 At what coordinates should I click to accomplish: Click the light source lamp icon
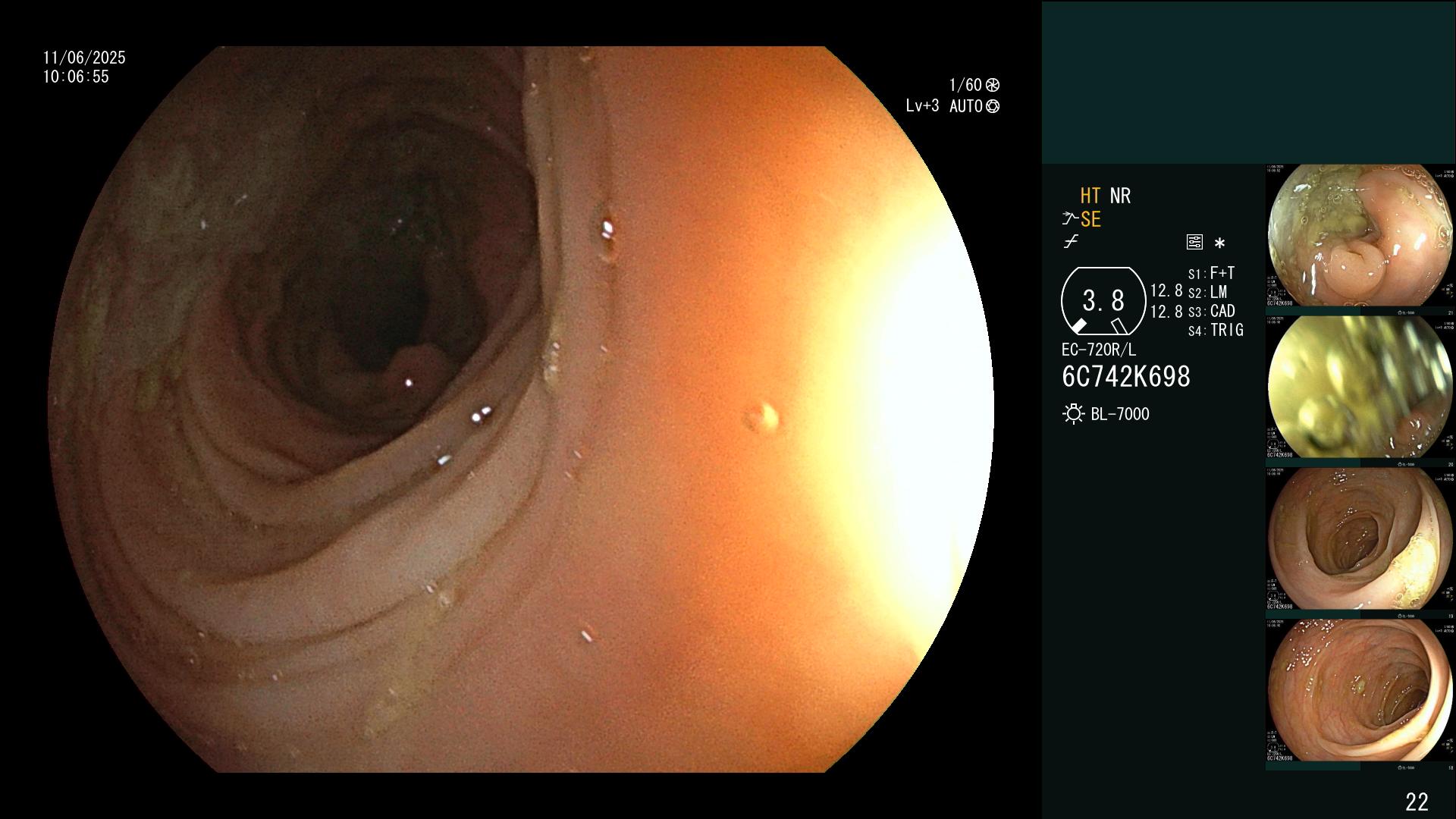click(x=1073, y=414)
